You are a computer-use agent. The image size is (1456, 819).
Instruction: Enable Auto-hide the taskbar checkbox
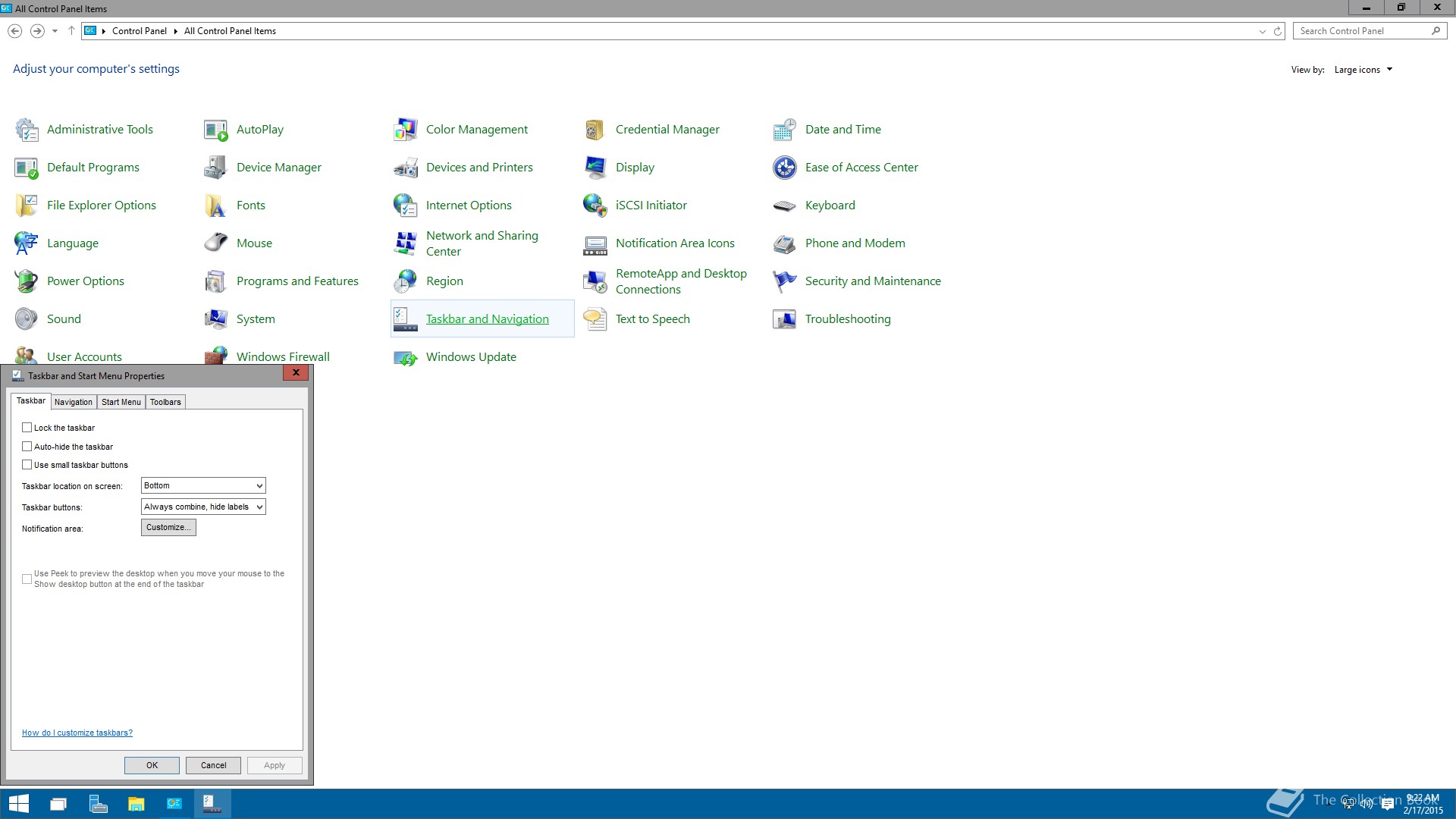(27, 447)
